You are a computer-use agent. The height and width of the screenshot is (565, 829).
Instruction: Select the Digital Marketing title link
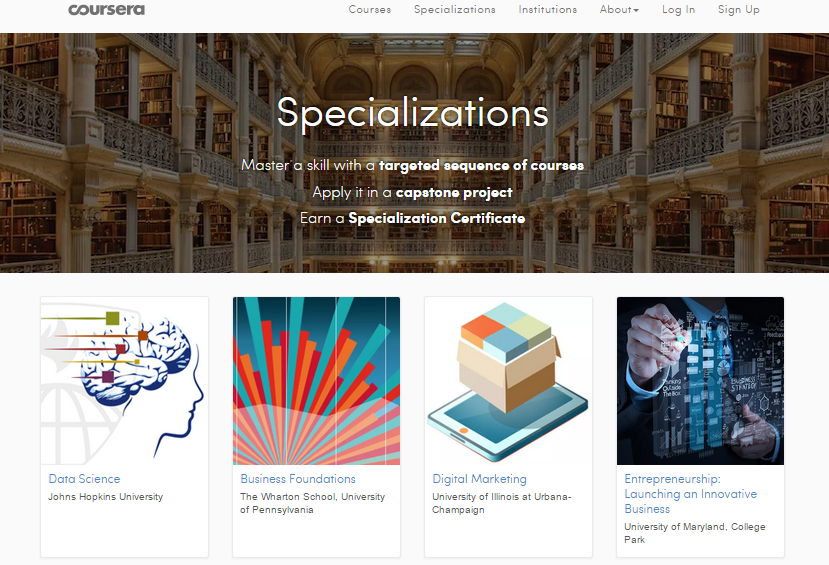pyautogui.click(x=480, y=479)
